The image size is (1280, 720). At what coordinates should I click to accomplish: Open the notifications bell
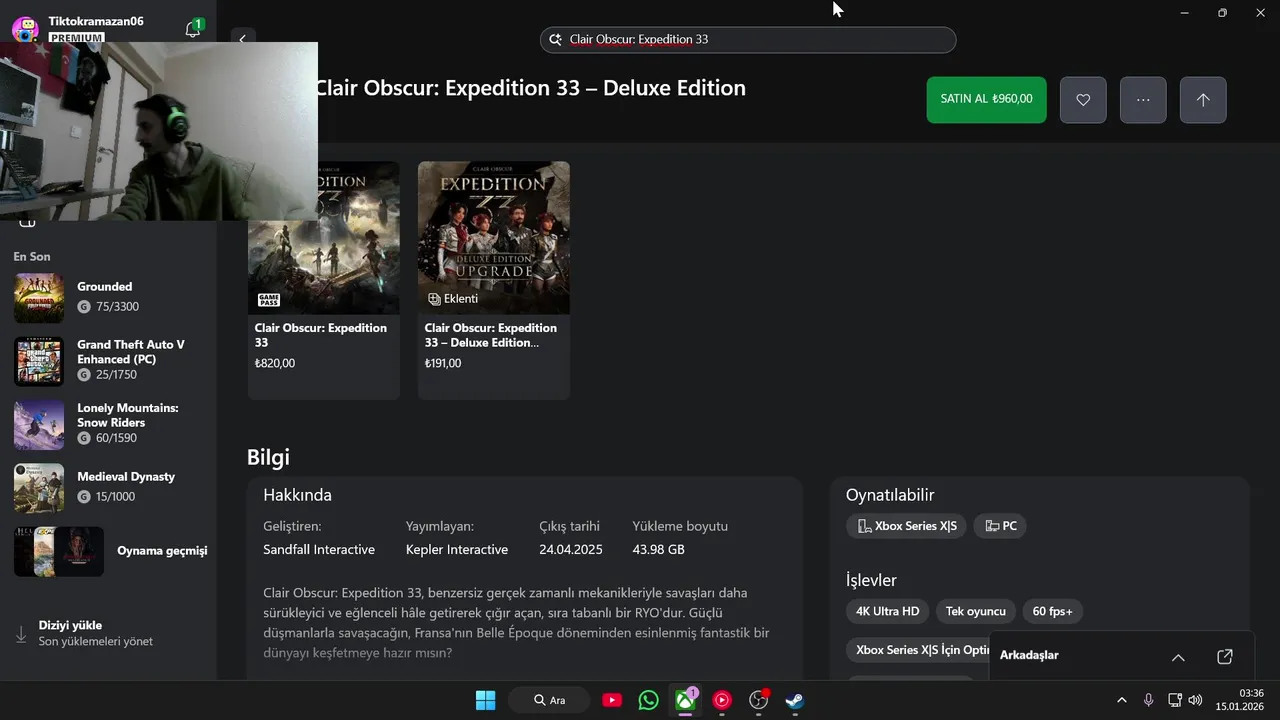pos(193,28)
